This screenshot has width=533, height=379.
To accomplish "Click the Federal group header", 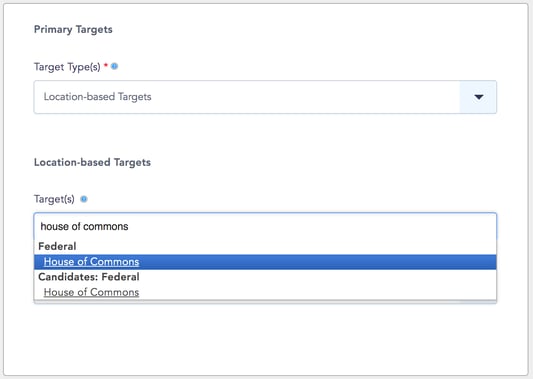I will 57,246.
